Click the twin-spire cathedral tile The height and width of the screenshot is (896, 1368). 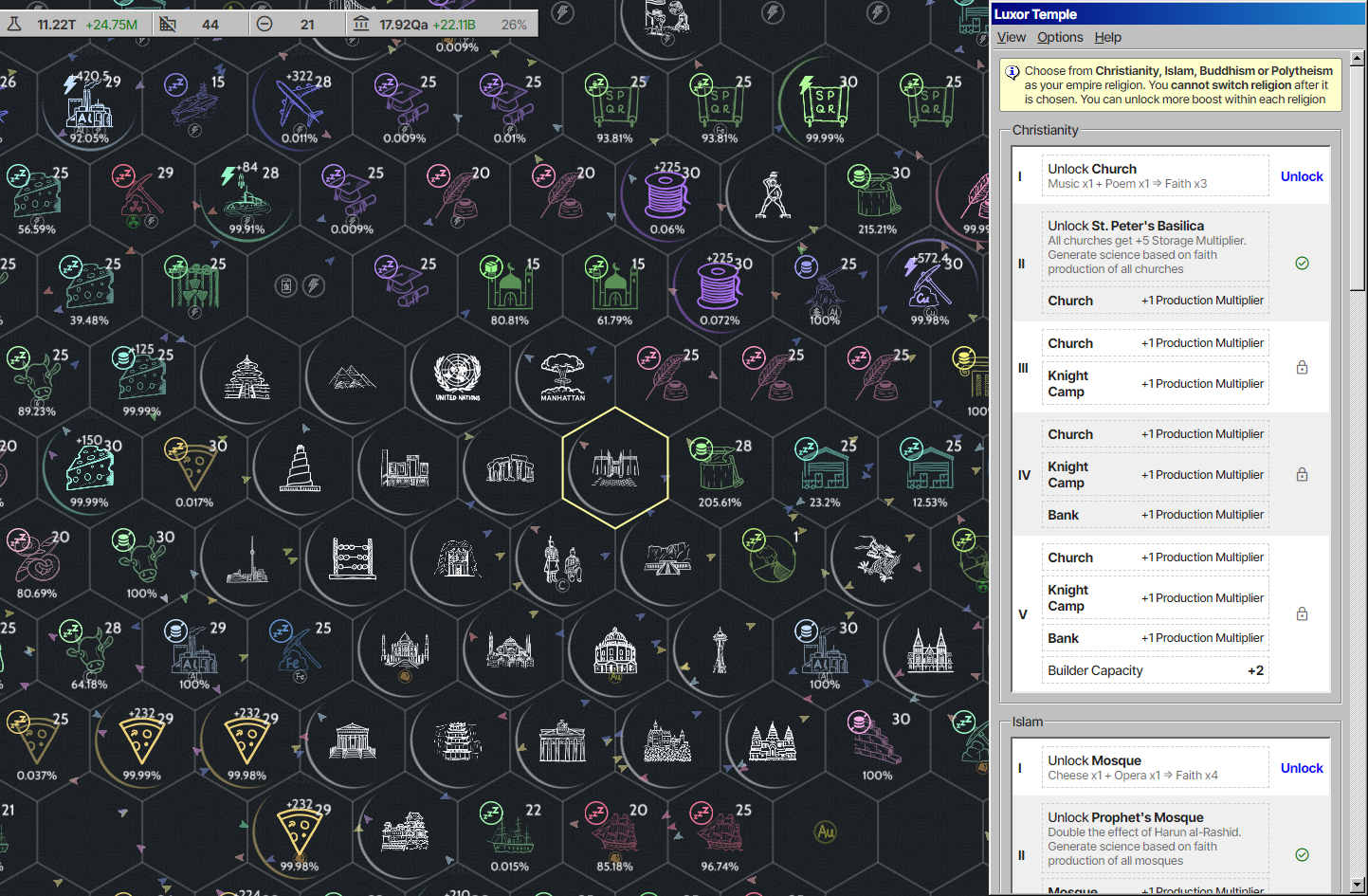click(930, 649)
